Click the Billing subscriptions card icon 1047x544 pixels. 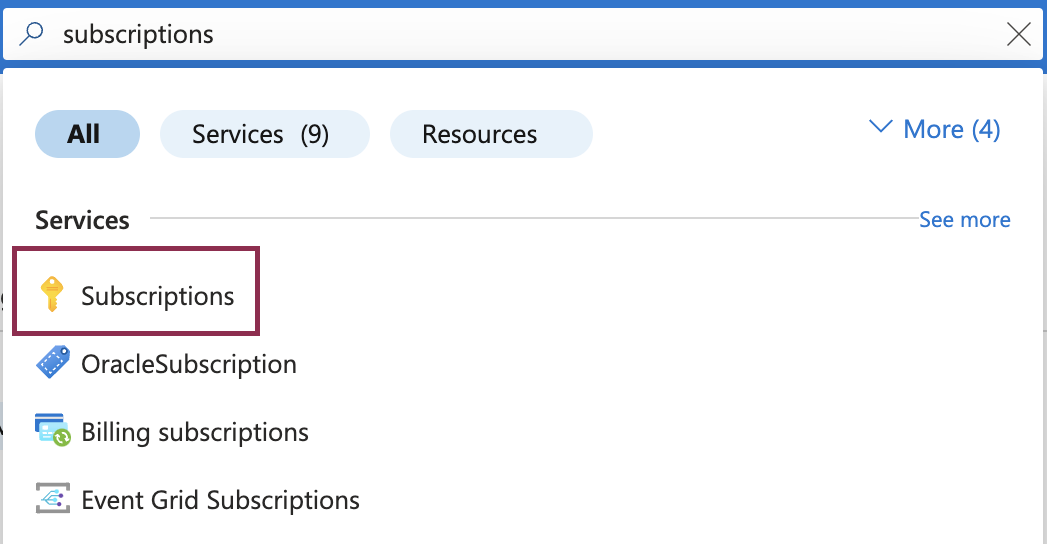tap(53, 431)
